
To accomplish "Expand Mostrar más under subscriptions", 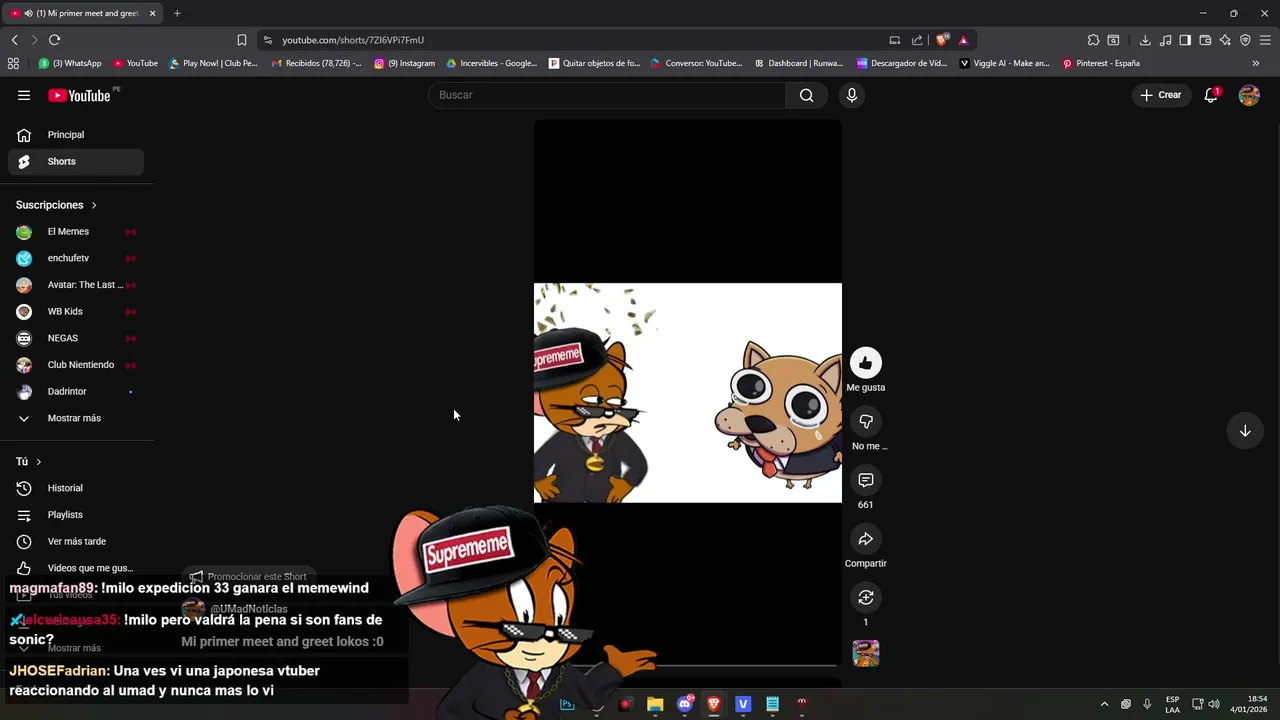I will (74, 418).
